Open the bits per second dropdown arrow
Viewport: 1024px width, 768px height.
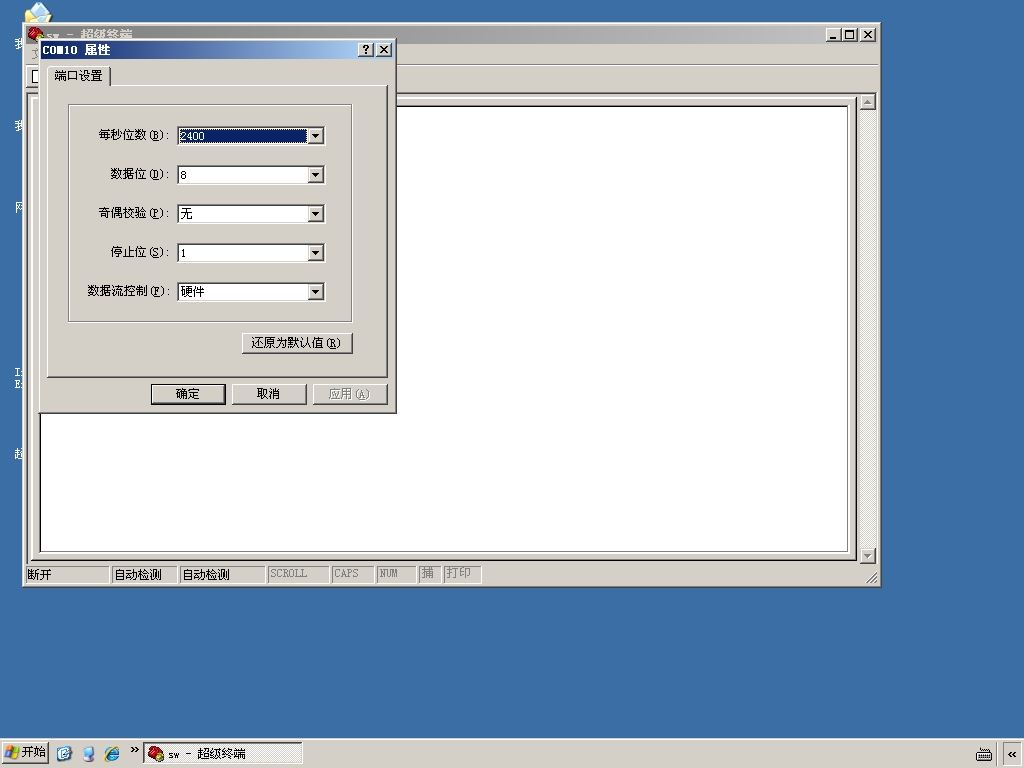click(315, 136)
